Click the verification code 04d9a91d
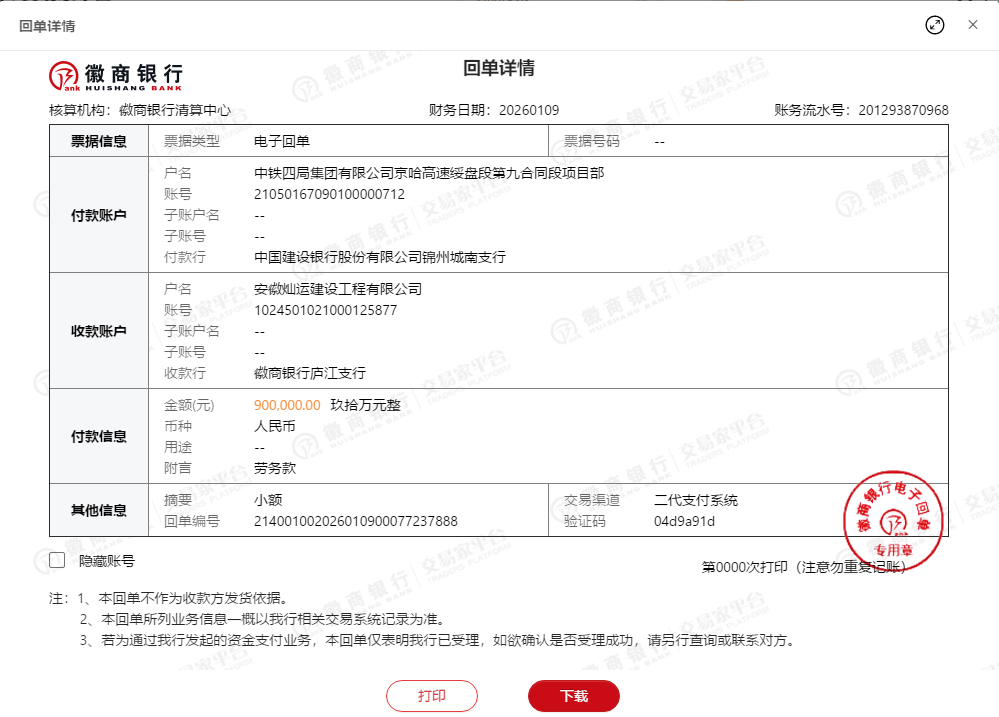The height and width of the screenshot is (717, 999). point(684,521)
